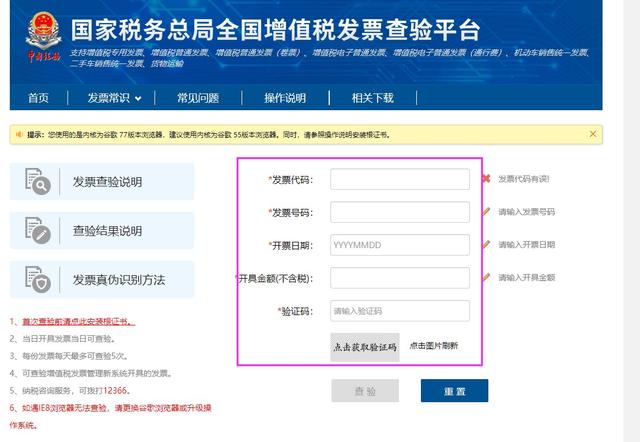This screenshot has width=640, height=442.
Task: Click the 请输入开票日期 hint text
Action: pyautogui.click(x=527, y=244)
